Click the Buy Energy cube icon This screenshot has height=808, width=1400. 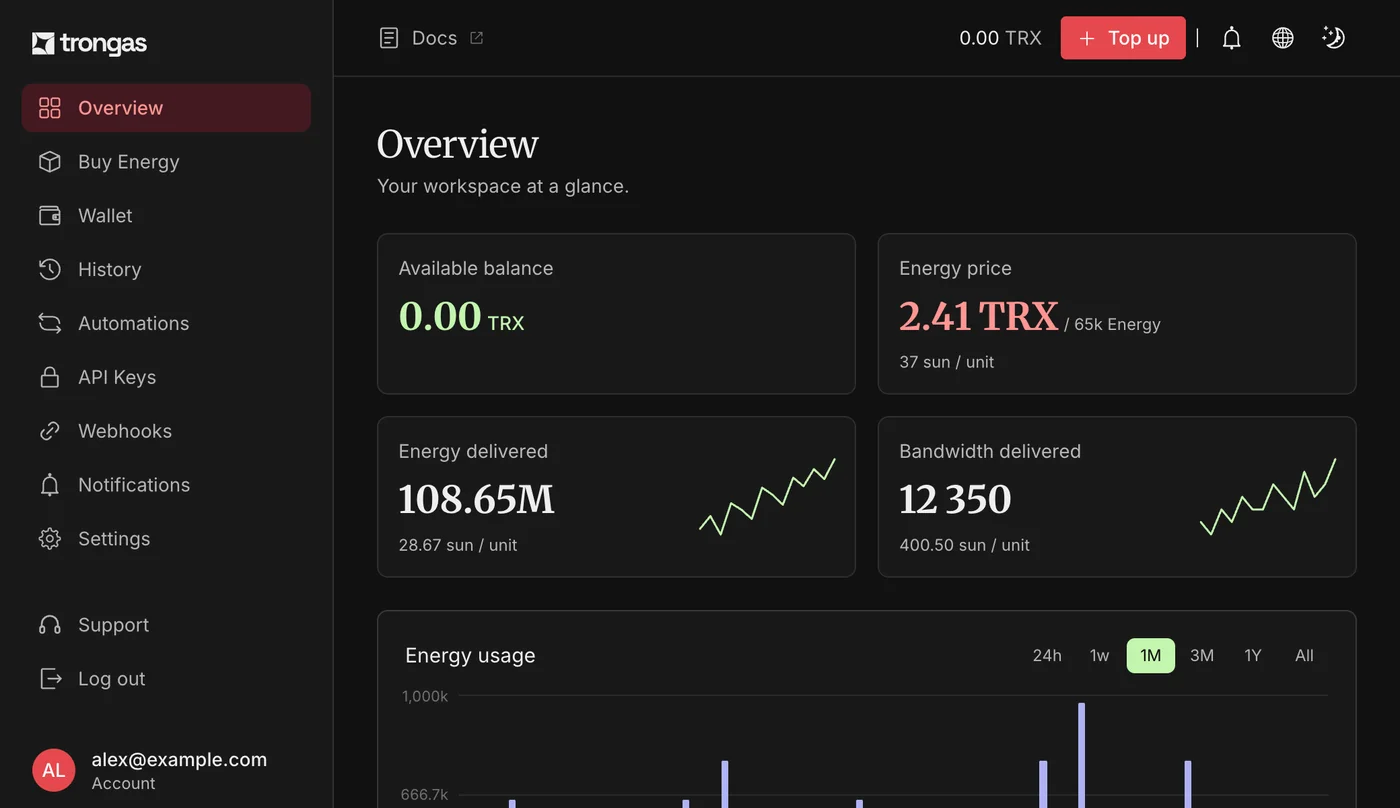[50, 162]
